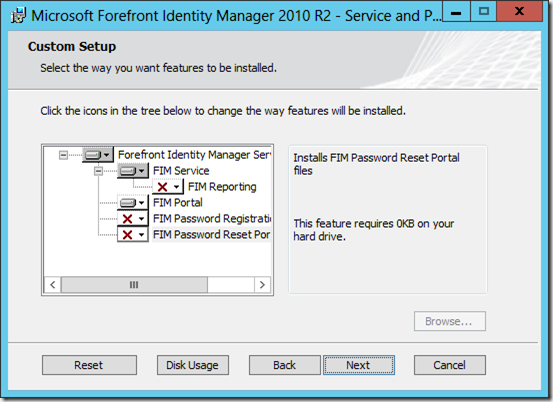Click the 'This feature requires 0KB' text
The image size is (553, 402).
[373, 230]
